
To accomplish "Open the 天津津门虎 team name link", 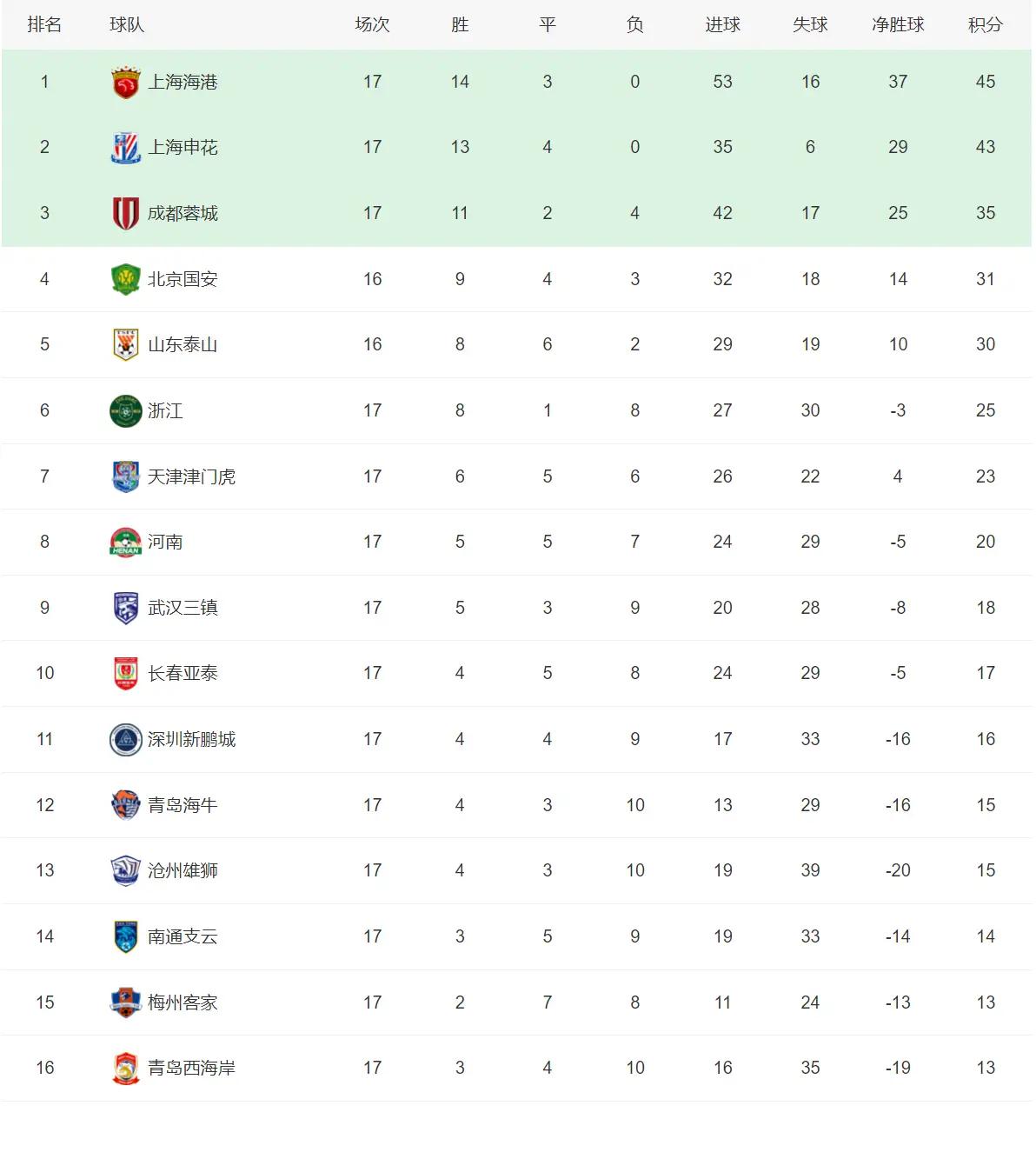I will click(x=191, y=476).
